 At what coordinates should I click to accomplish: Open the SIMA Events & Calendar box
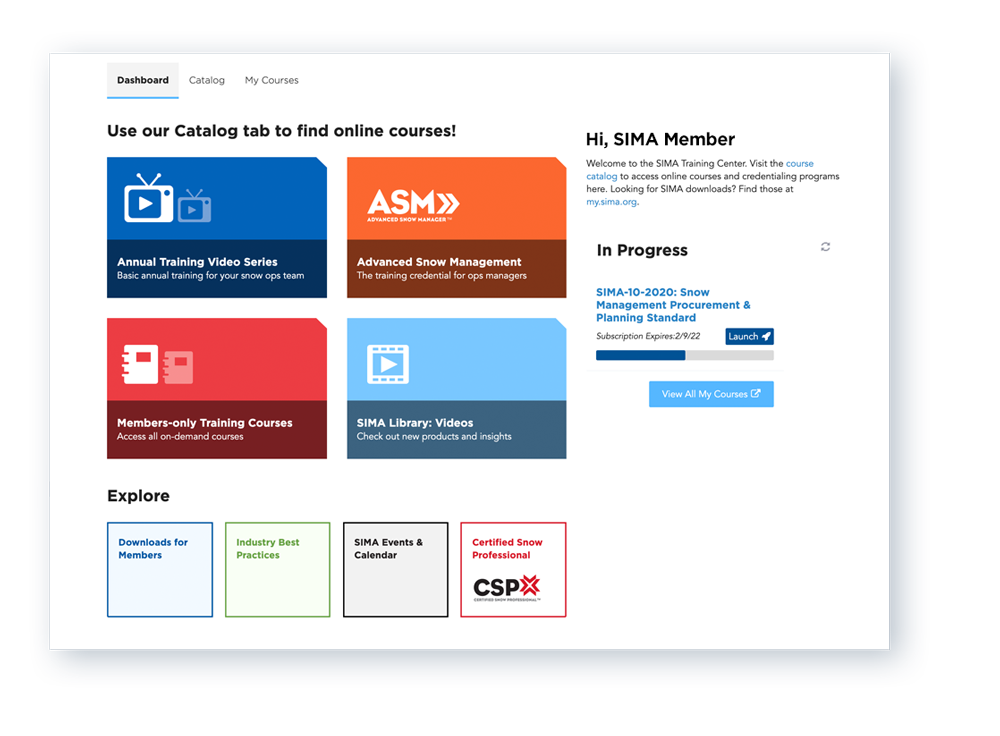point(395,570)
